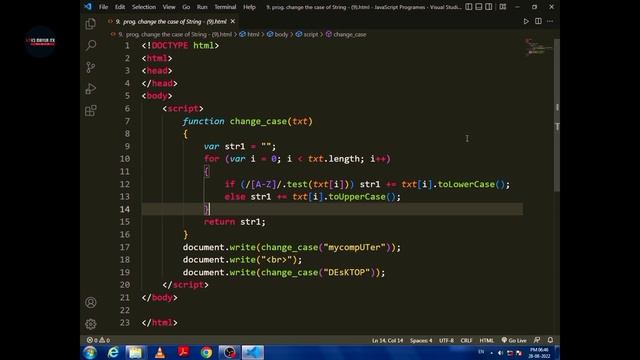640x360 pixels.
Task: Toggle the primary side bar layout button
Action: [x=469, y=7]
